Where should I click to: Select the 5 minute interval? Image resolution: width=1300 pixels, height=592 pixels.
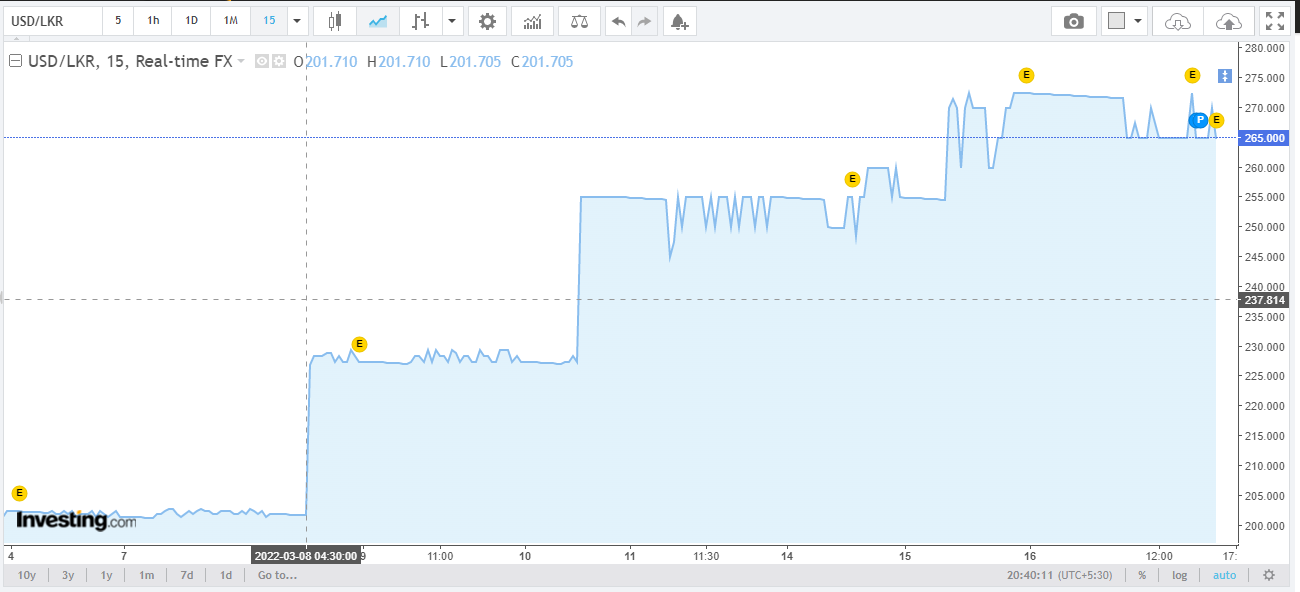click(118, 21)
